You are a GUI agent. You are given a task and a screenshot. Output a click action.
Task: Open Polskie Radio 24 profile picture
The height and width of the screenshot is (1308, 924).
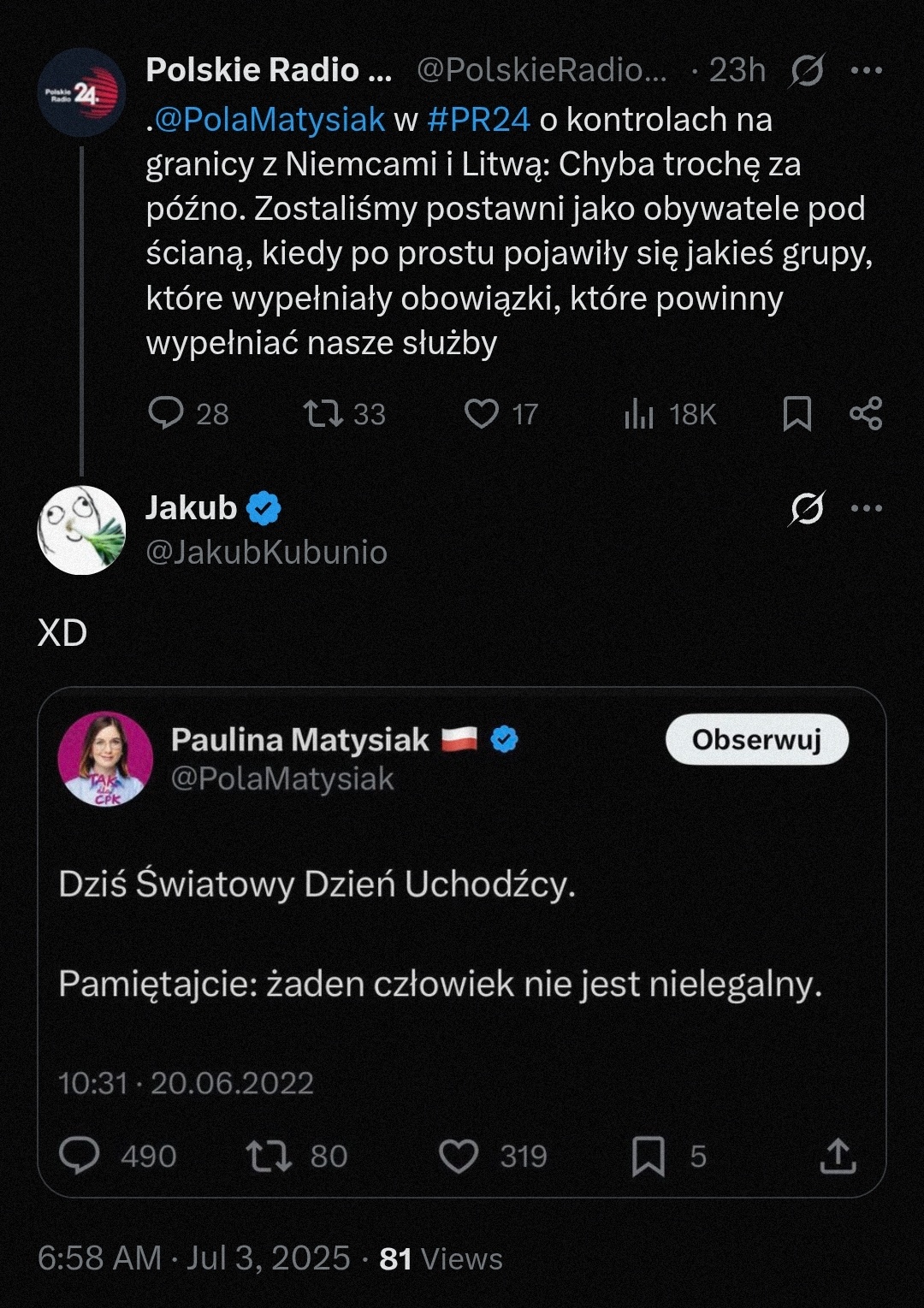82,92
